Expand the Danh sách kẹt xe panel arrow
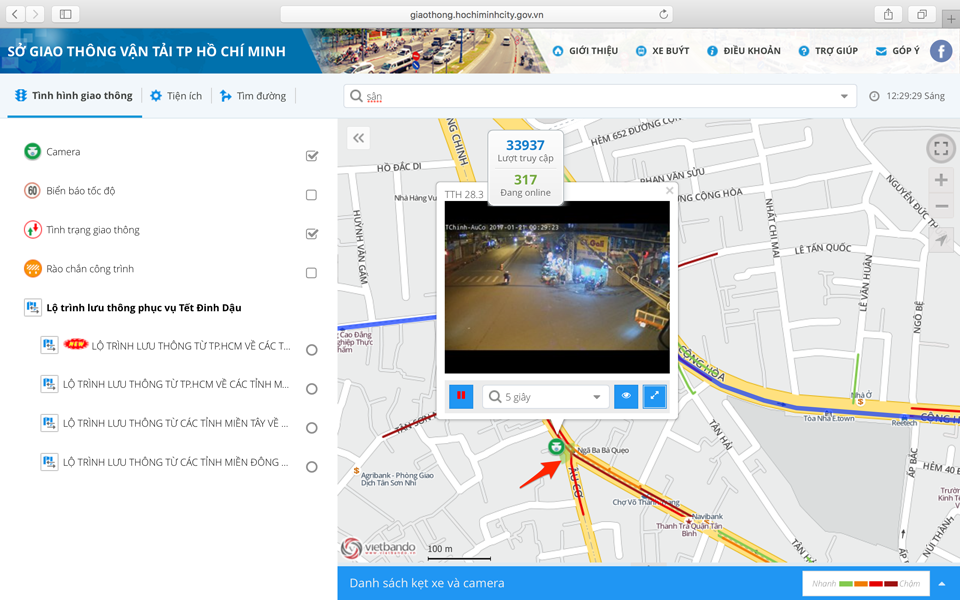 coord(942,583)
